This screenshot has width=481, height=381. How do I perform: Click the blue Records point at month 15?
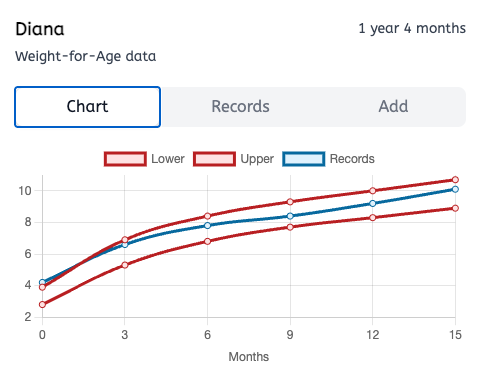pyautogui.click(x=455, y=189)
